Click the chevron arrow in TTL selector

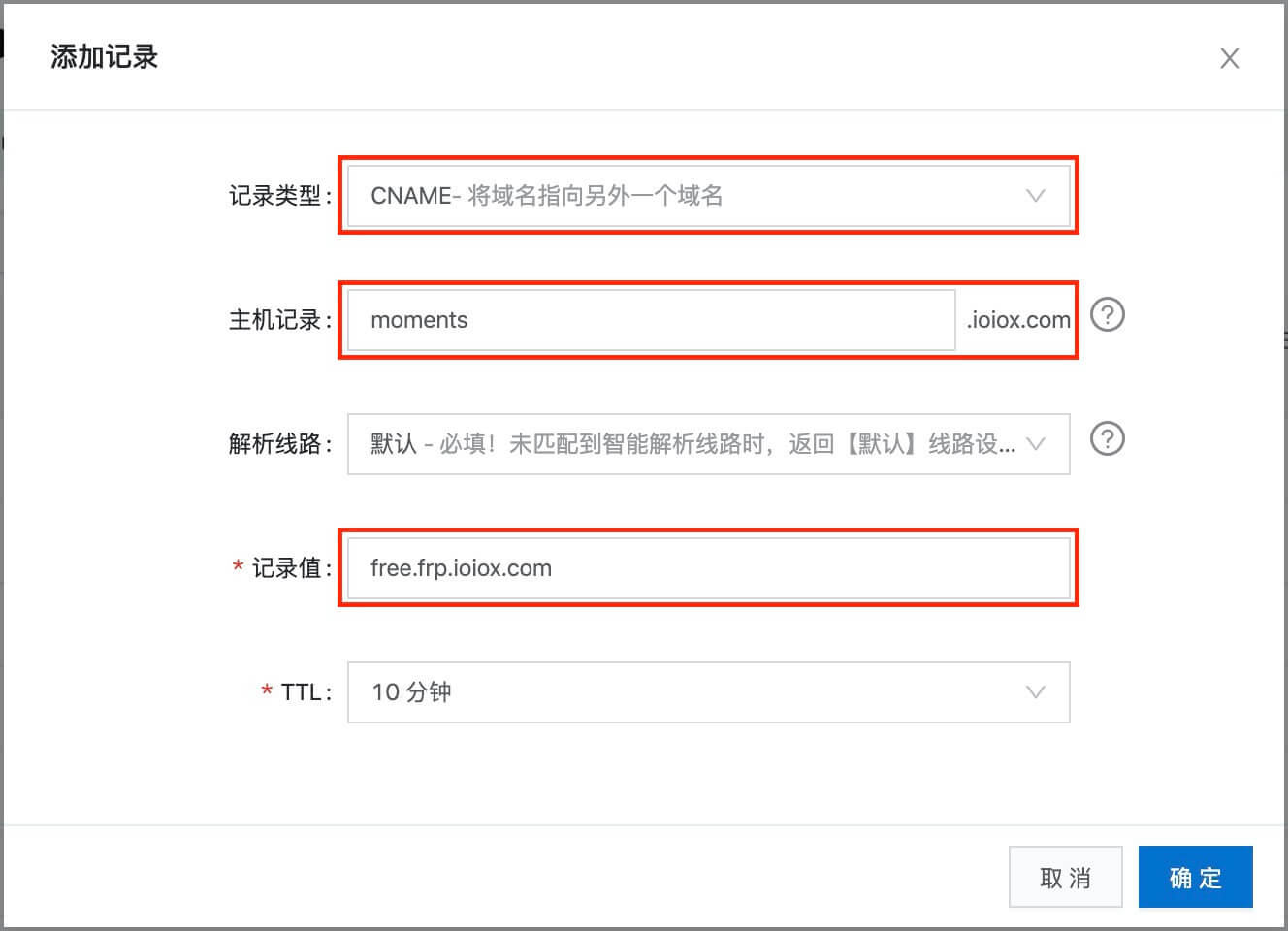(x=1035, y=692)
